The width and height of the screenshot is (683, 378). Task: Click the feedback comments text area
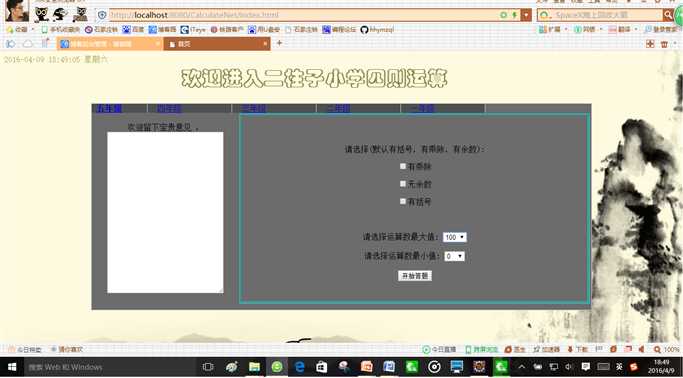coord(165,213)
